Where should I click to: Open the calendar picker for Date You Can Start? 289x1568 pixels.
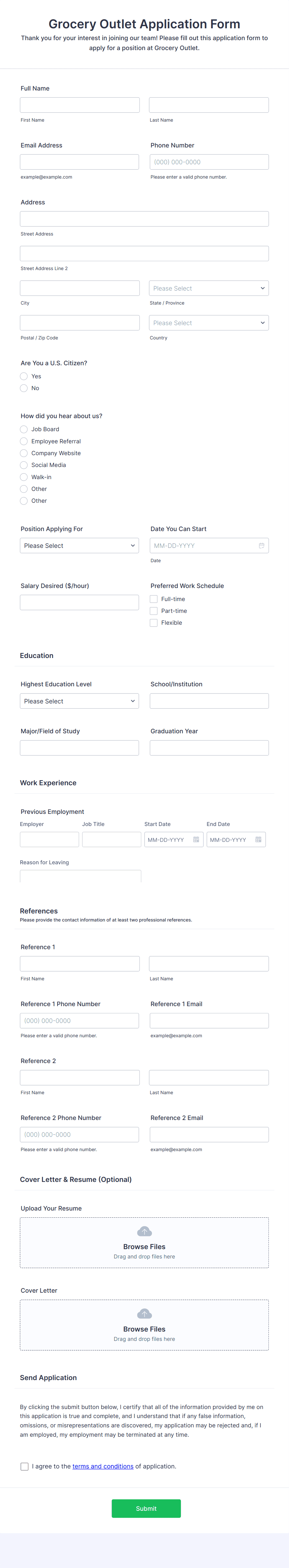262,545
